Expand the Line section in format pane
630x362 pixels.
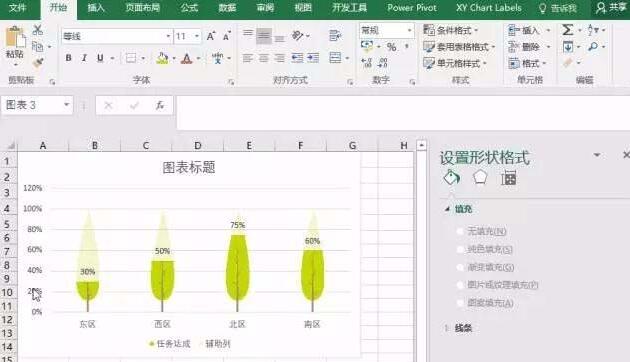click(x=447, y=328)
